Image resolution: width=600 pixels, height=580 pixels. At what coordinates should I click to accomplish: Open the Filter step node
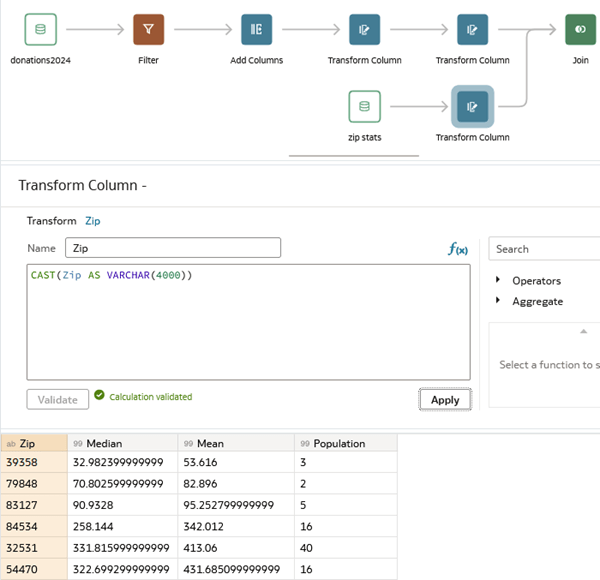click(x=148, y=29)
